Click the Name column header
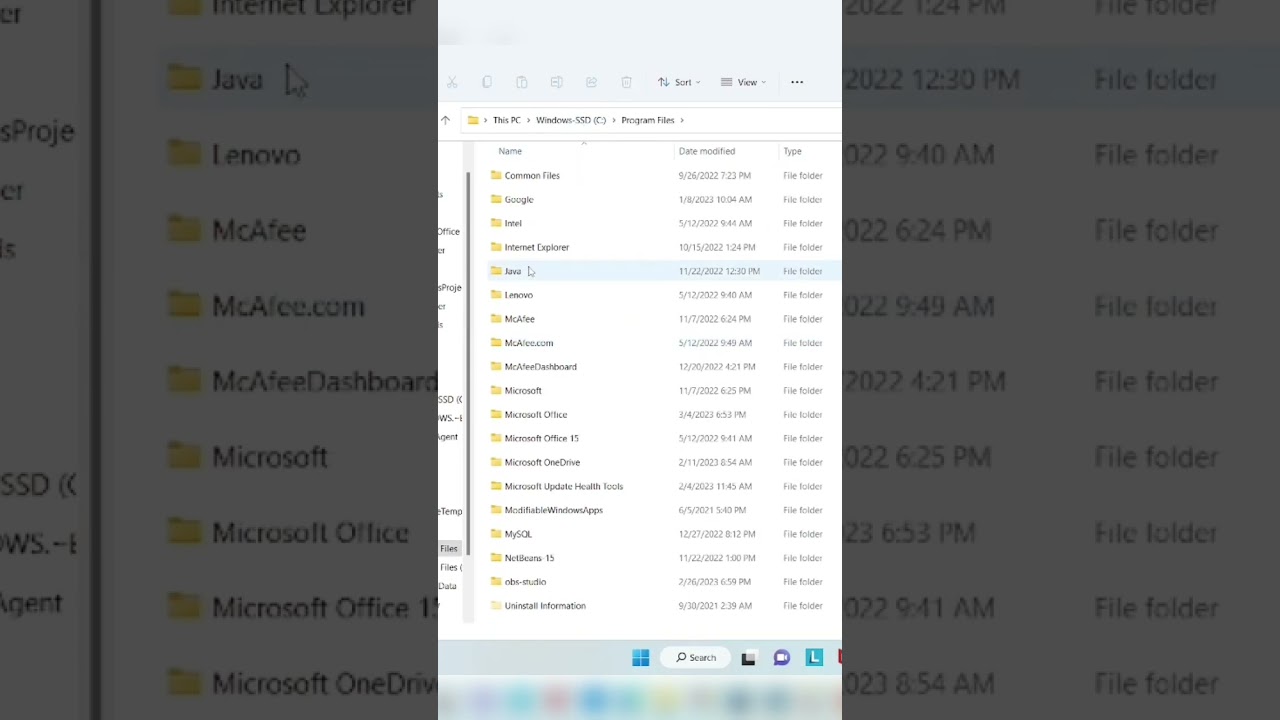Viewport: 1280px width, 720px height. click(510, 151)
